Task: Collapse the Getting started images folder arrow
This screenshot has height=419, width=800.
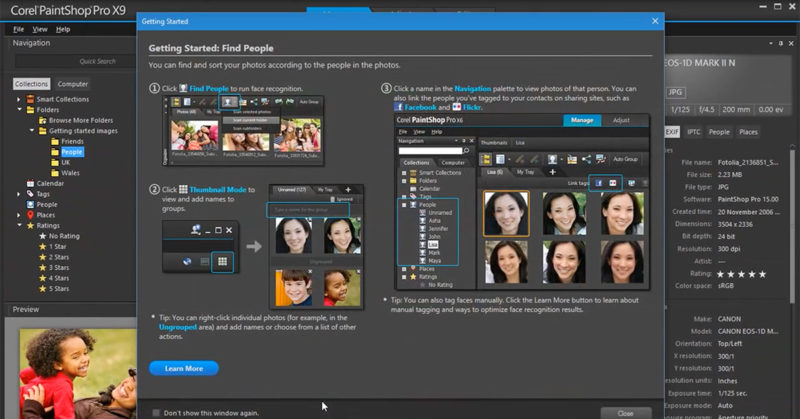Action: coord(32,131)
